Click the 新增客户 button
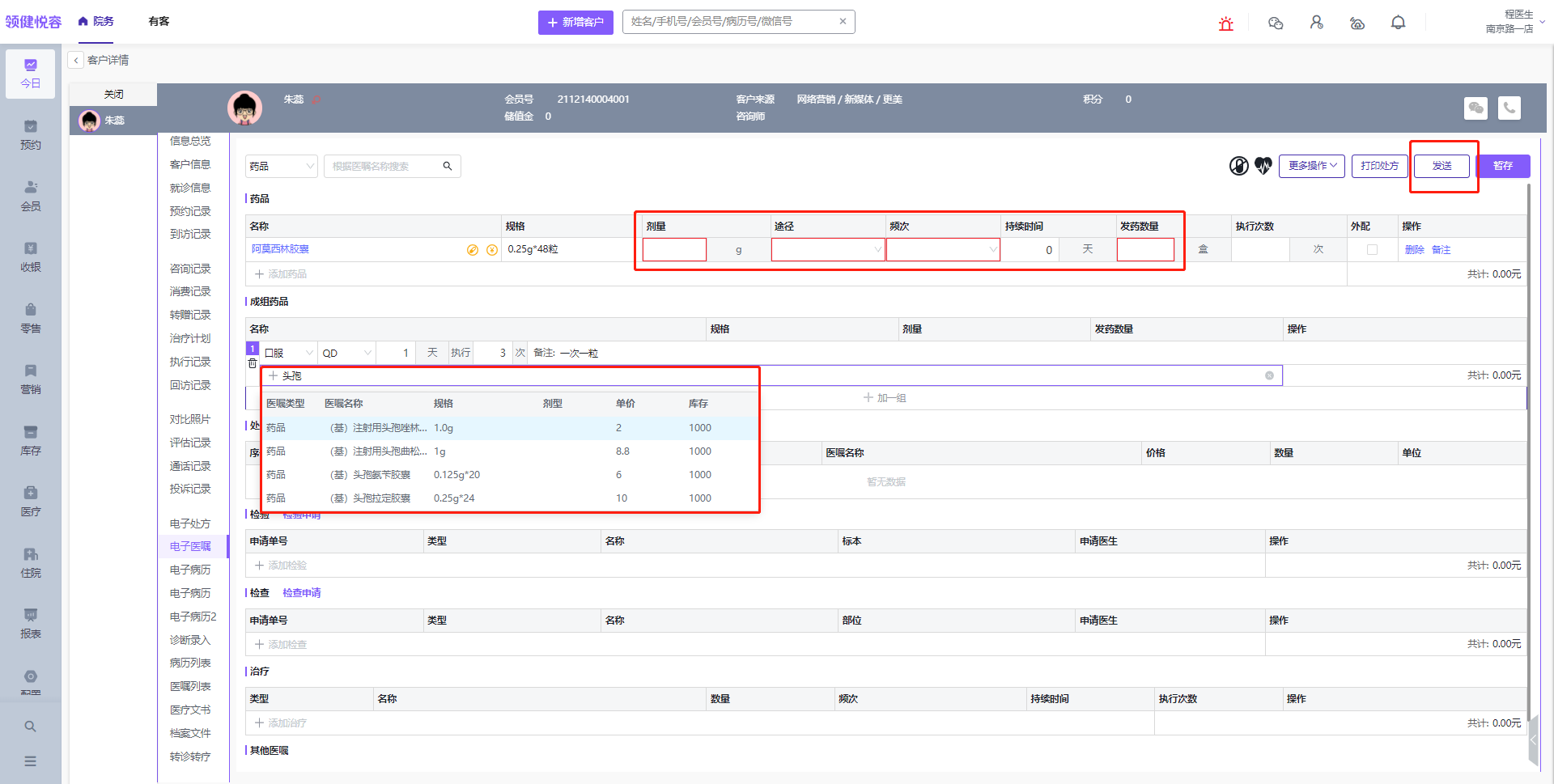This screenshot has height=784, width=1554. tap(575, 22)
